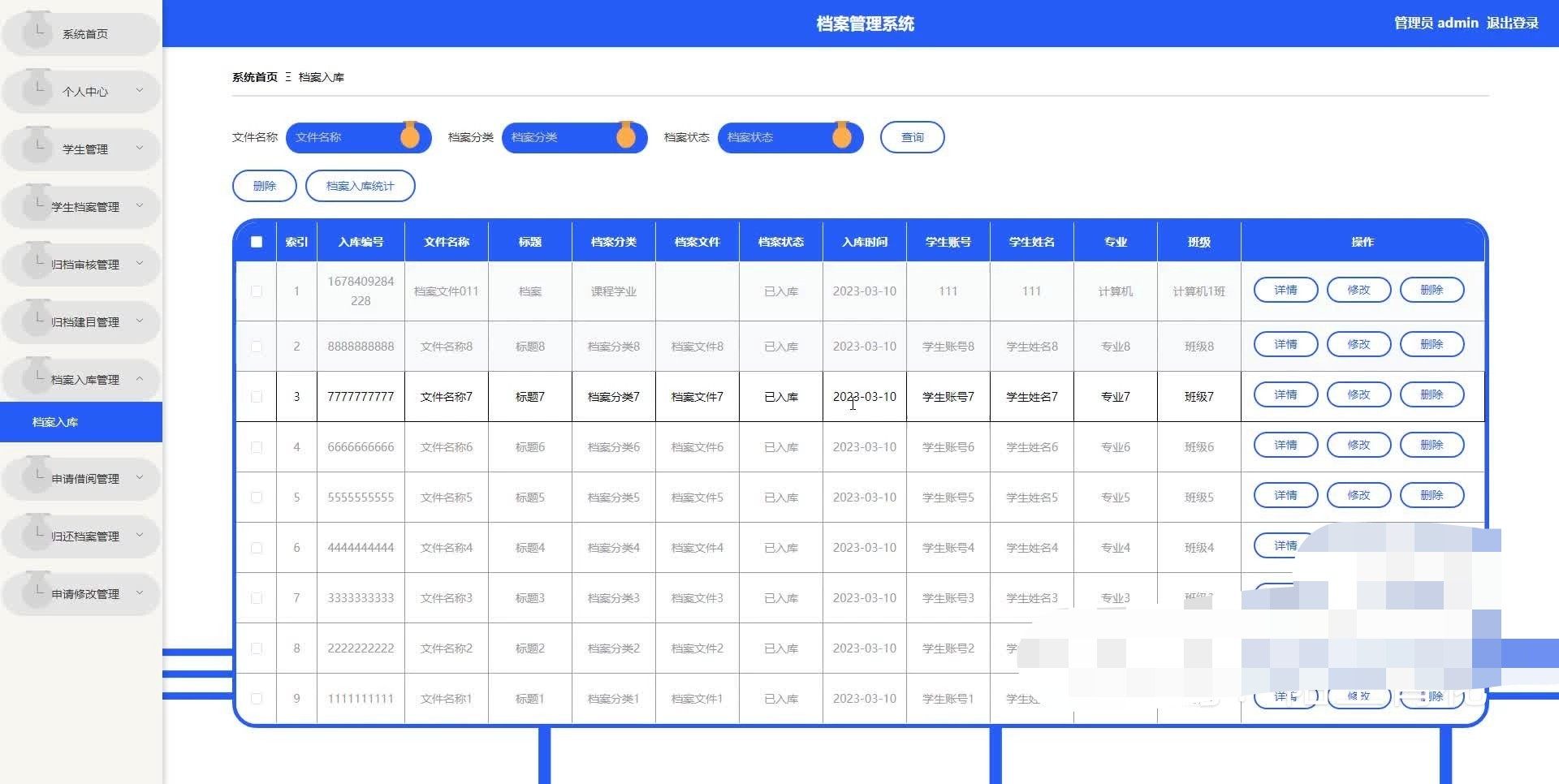Click the 管理员 admin user label

click(x=1436, y=24)
